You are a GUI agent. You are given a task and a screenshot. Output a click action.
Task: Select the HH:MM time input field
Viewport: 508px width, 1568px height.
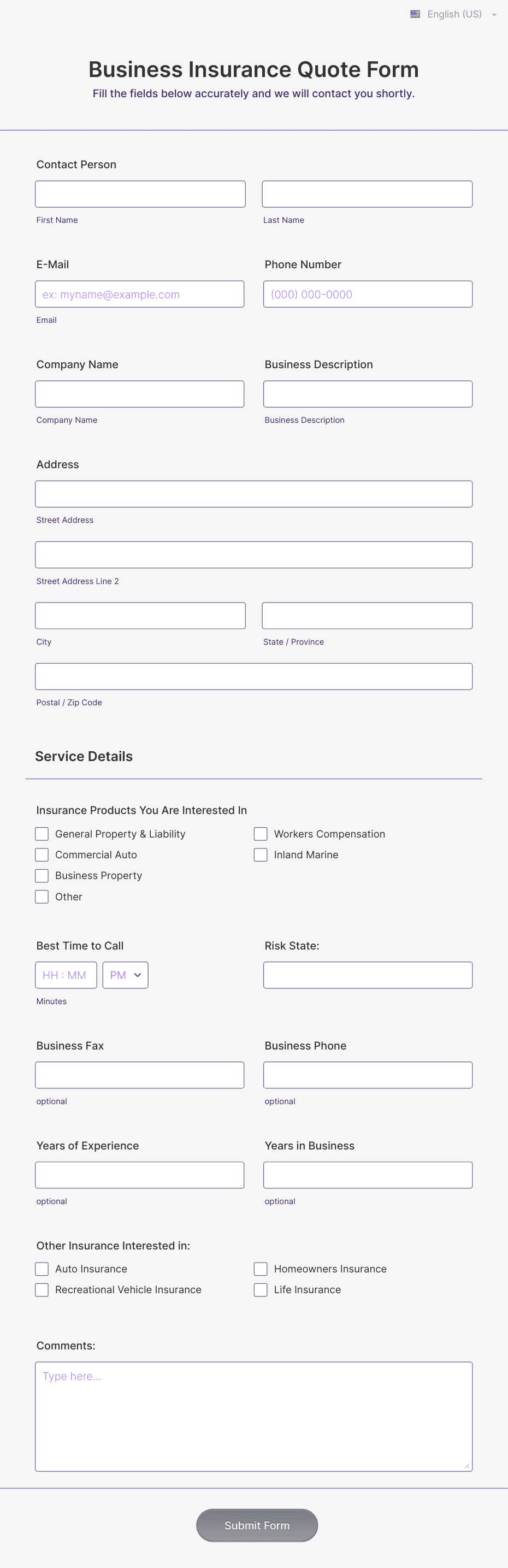(x=66, y=975)
